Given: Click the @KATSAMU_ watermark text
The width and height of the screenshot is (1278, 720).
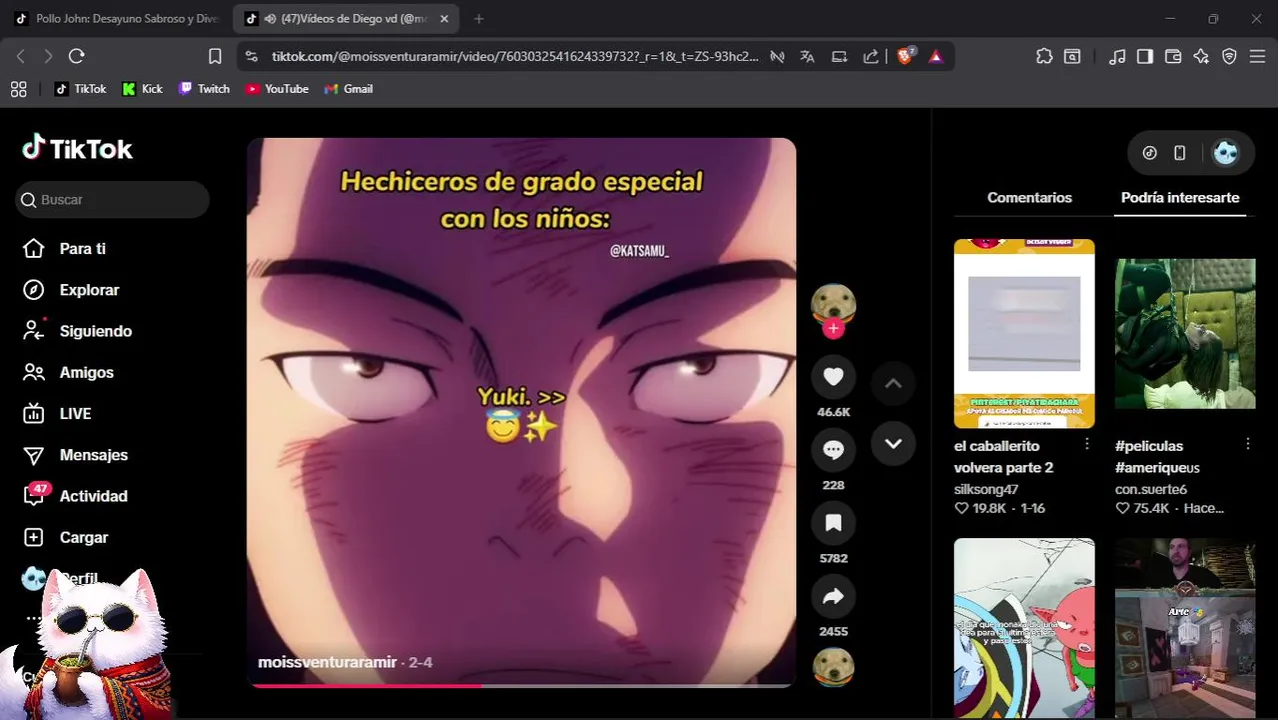Looking at the screenshot, I should (x=639, y=251).
